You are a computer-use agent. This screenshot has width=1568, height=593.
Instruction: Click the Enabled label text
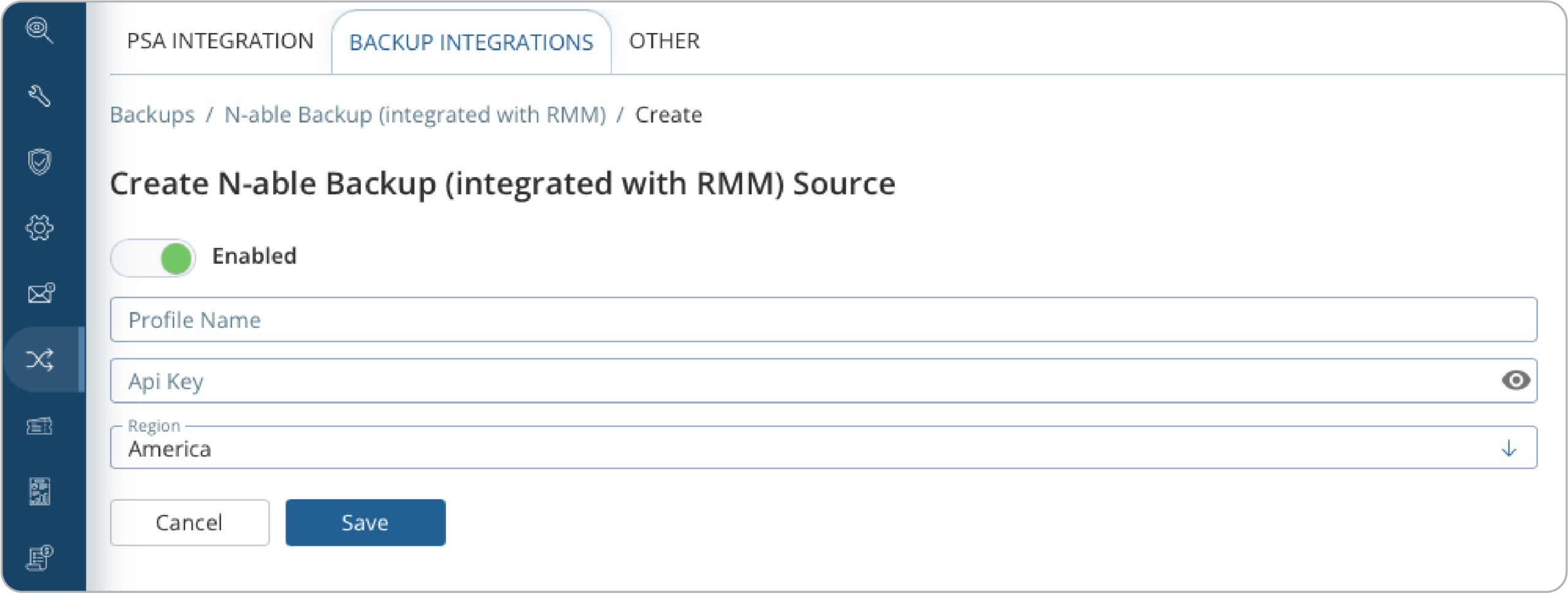(254, 256)
